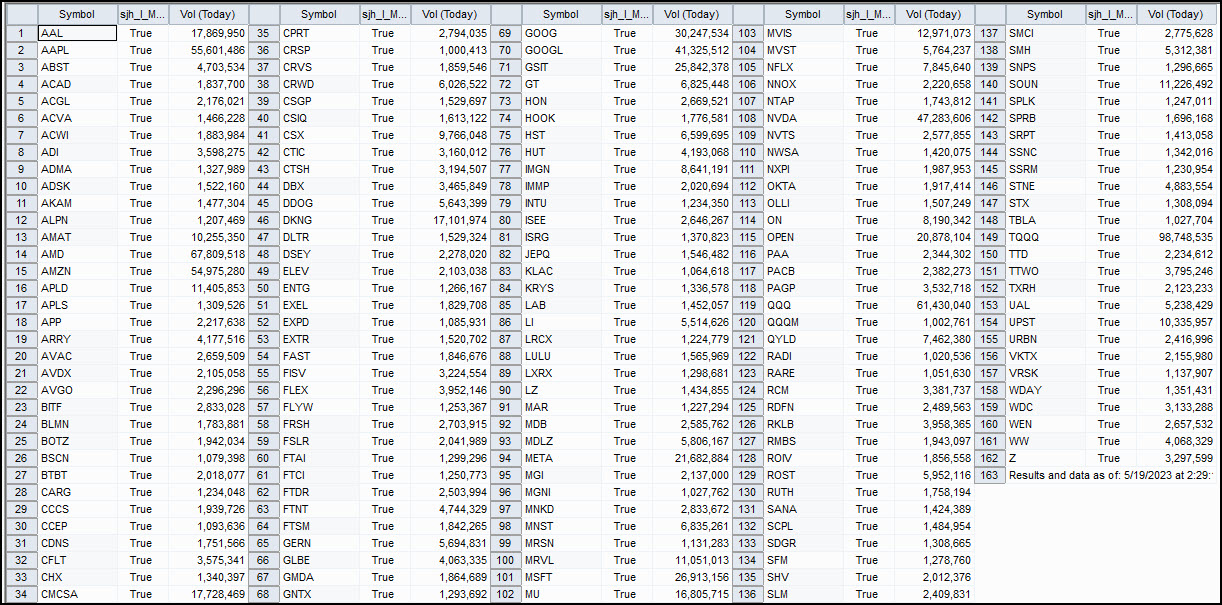Select row number 68 header

pos(263,594)
